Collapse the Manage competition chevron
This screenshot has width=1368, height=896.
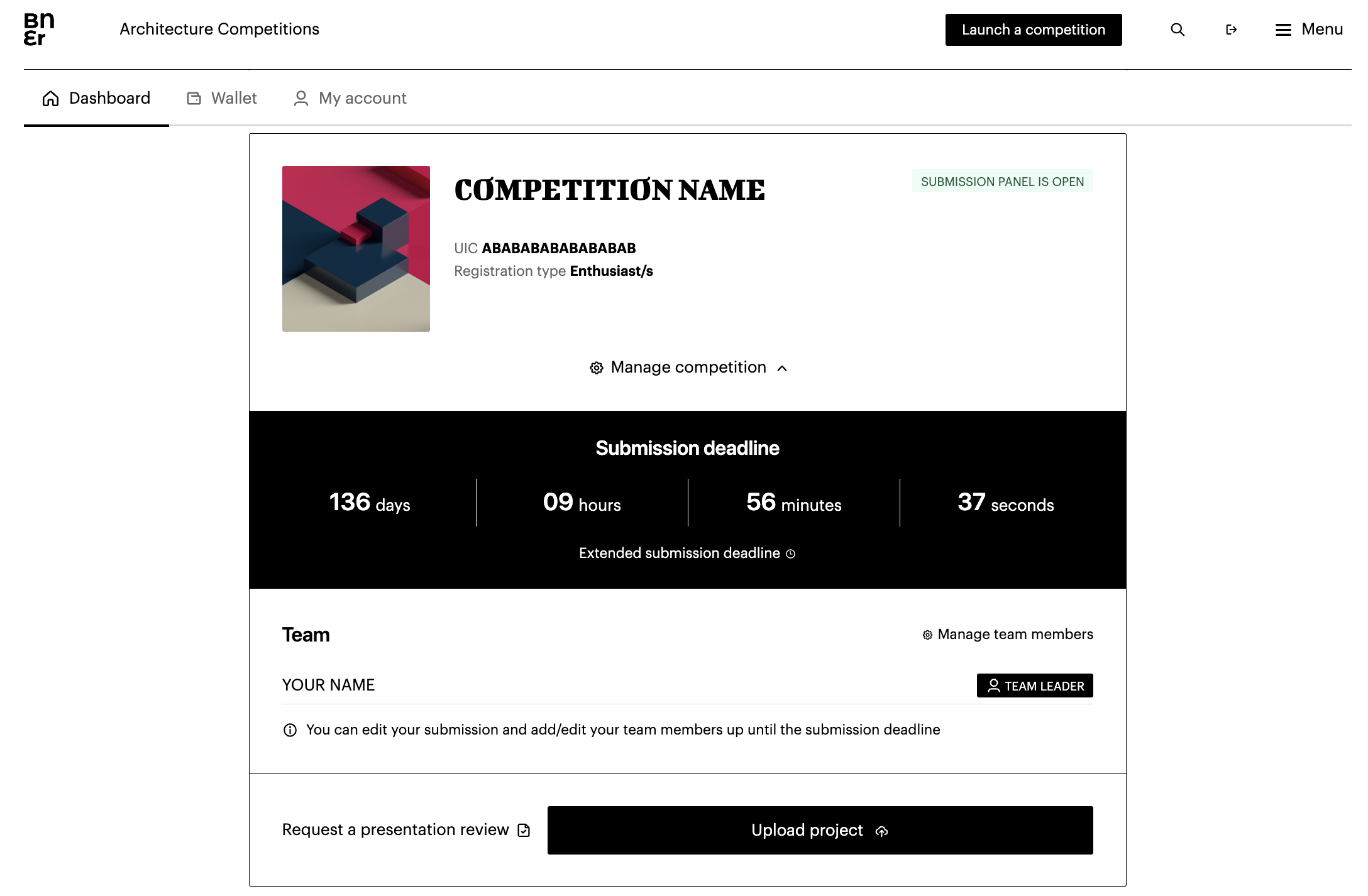coord(782,368)
